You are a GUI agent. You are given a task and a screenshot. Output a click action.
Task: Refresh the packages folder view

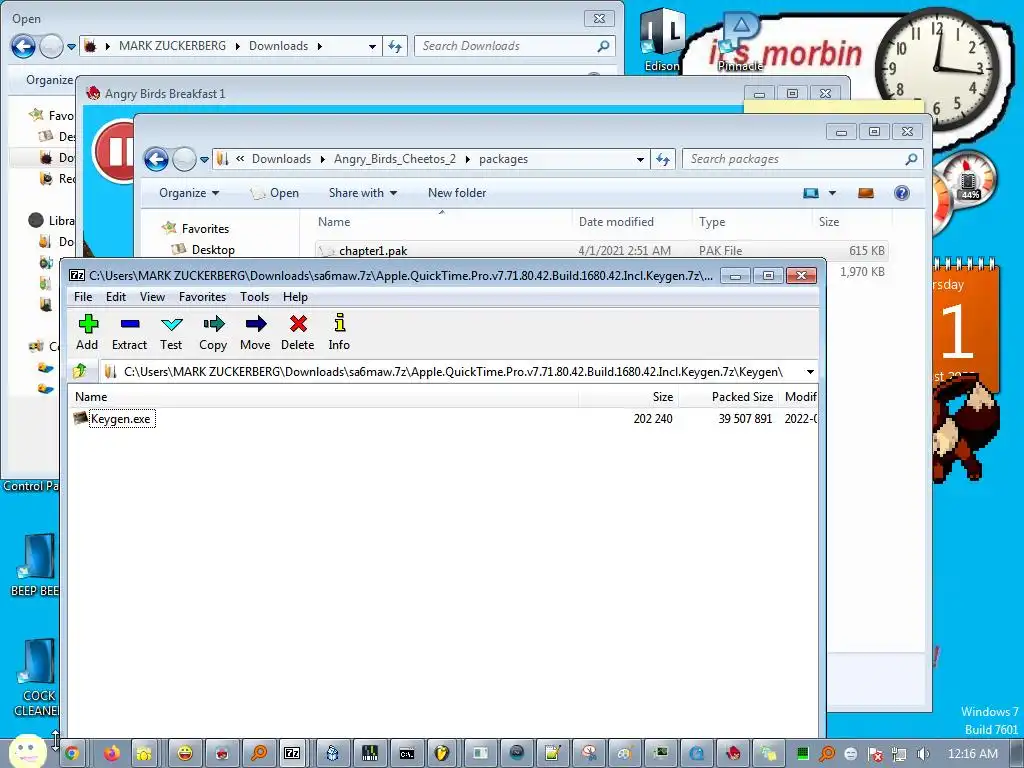click(663, 159)
